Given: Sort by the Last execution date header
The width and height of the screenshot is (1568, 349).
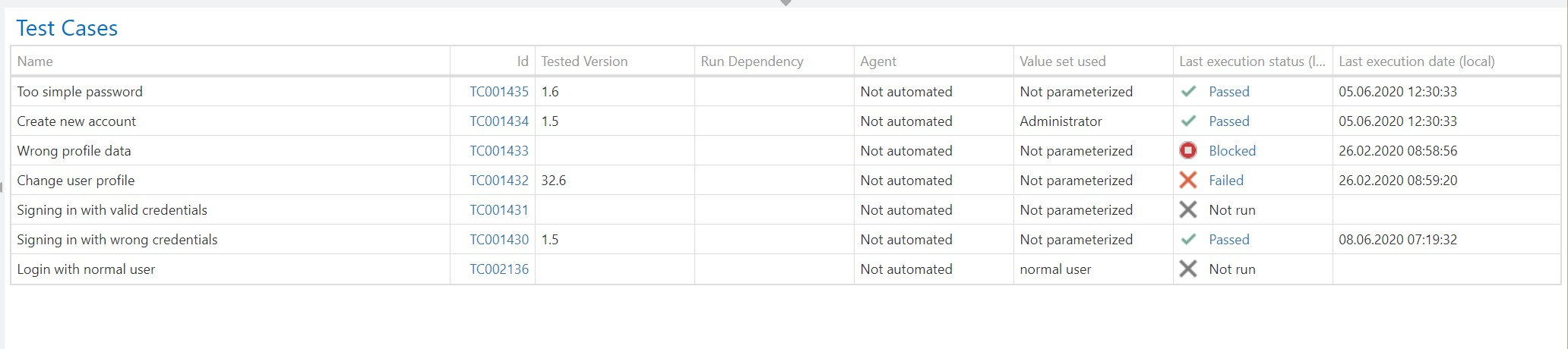Looking at the screenshot, I should coord(1416,61).
